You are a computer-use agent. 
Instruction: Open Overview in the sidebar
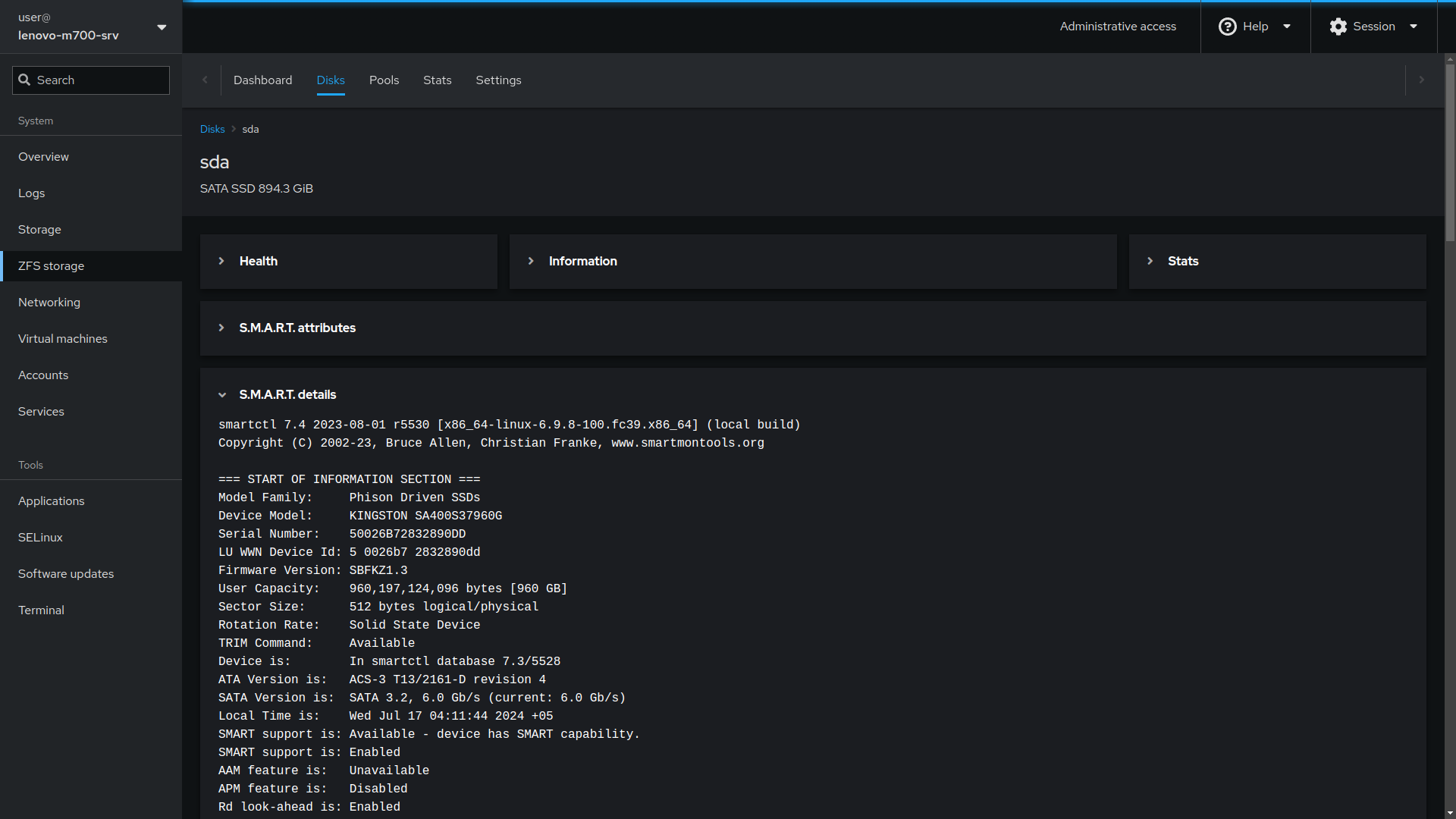[x=91, y=157]
